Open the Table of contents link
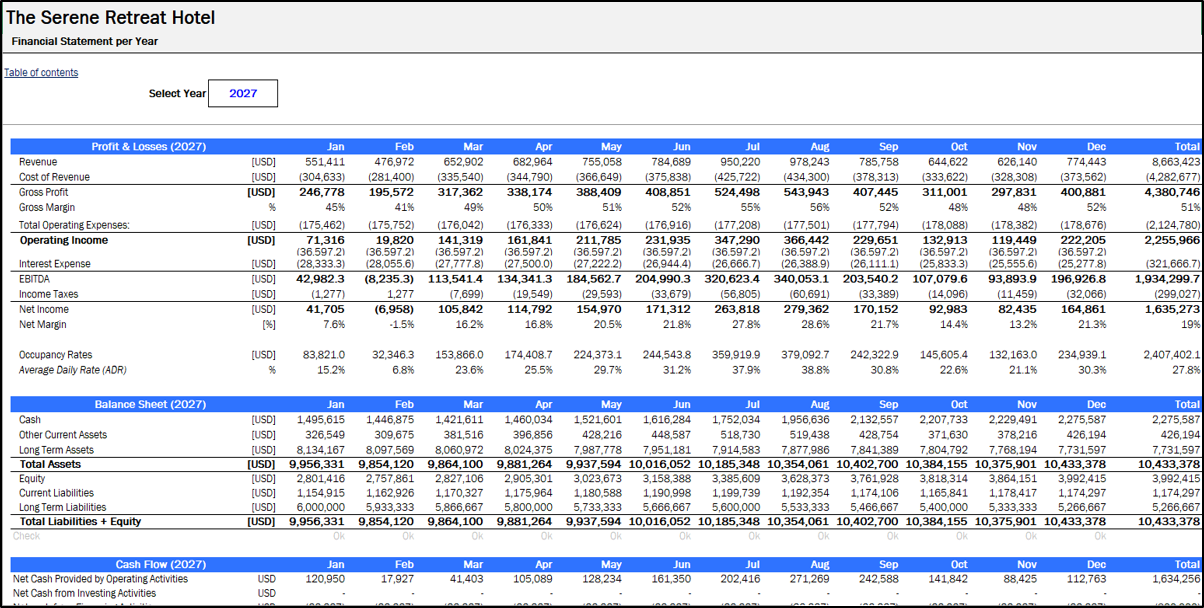The height and width of the screenshot is (608, 1204). point(41,72)
